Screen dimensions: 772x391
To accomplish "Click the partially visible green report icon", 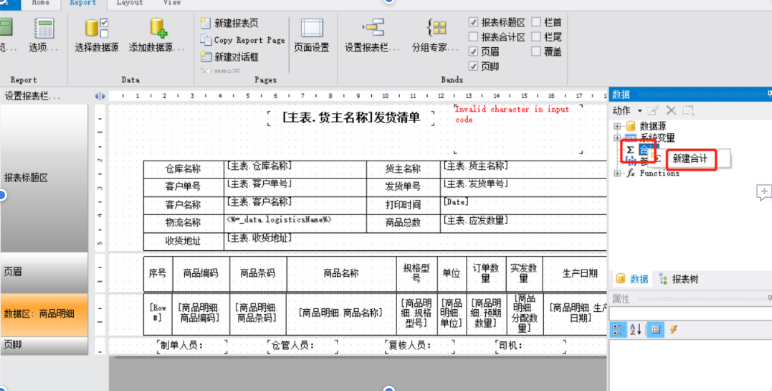I will pyautogui.click(x=5, y=27).
